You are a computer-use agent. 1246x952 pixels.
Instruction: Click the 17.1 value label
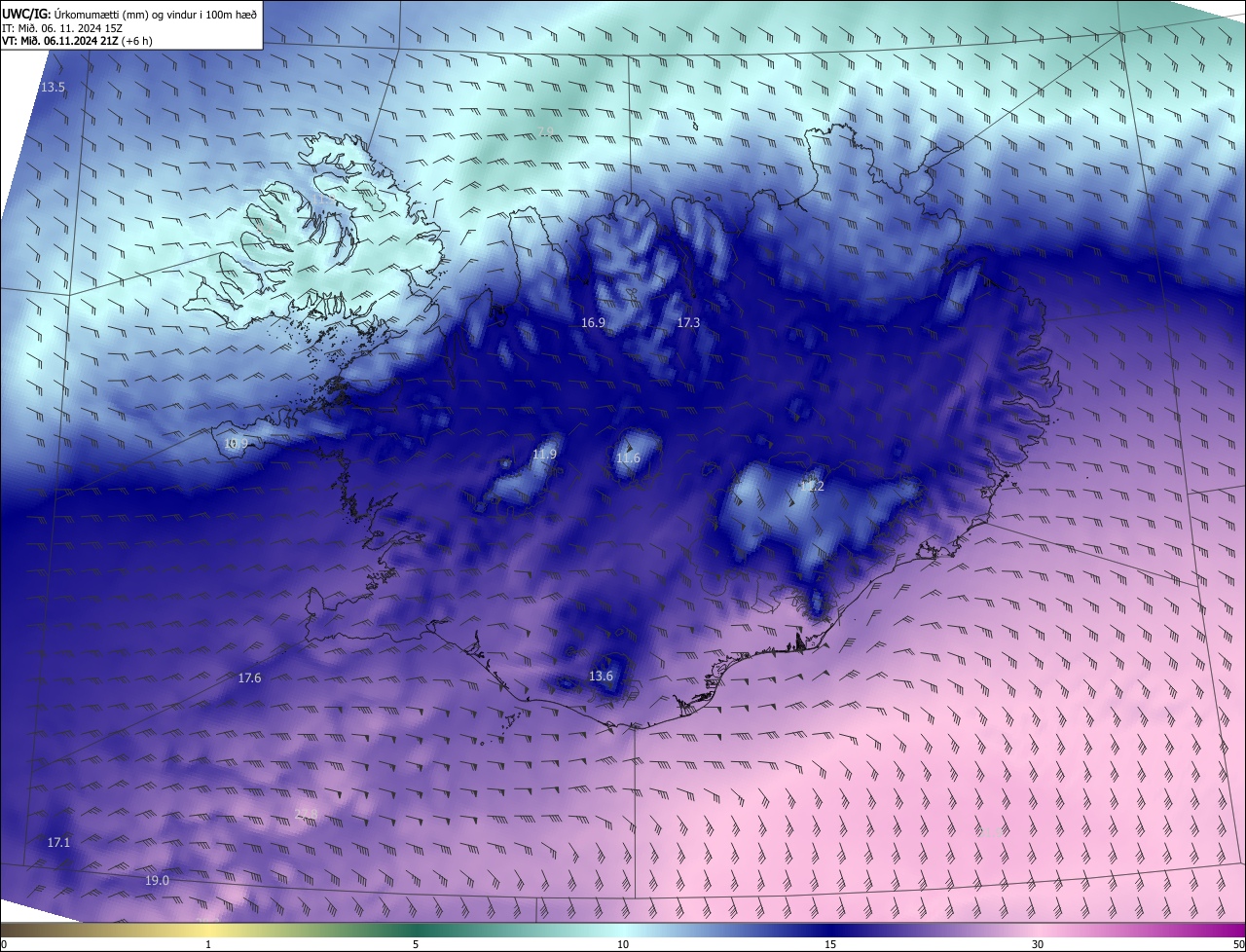(x=58, y=843)
